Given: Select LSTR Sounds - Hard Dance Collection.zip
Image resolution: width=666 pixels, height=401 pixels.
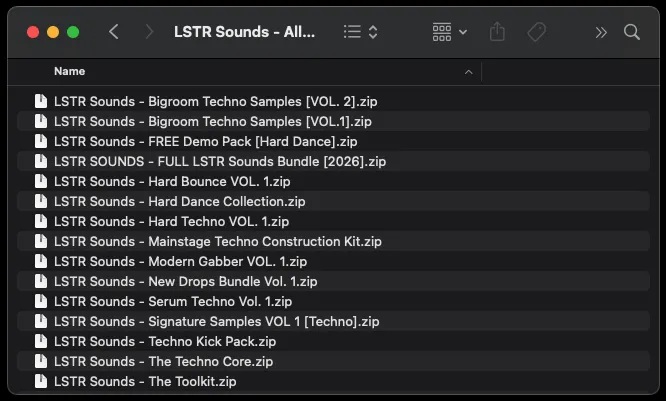Looking at the screenshot, I should 180,201.
